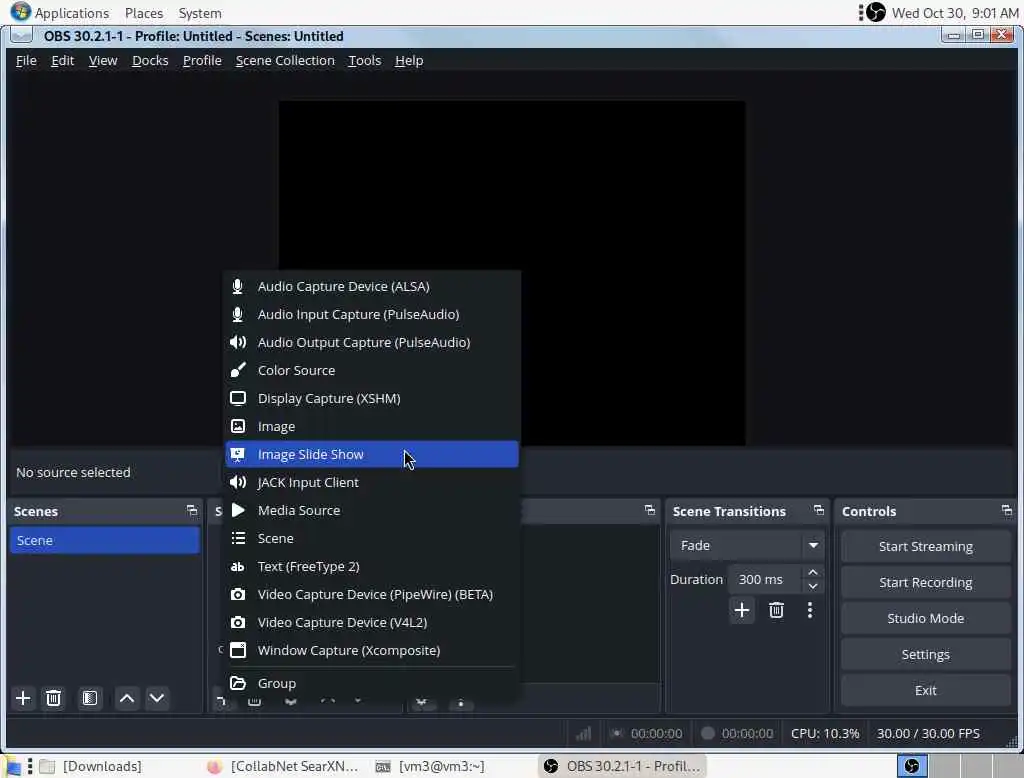Add a Color Source
Image resolution: width=1024 pixels, height=778 pixels.
click(x=372, y=370)
